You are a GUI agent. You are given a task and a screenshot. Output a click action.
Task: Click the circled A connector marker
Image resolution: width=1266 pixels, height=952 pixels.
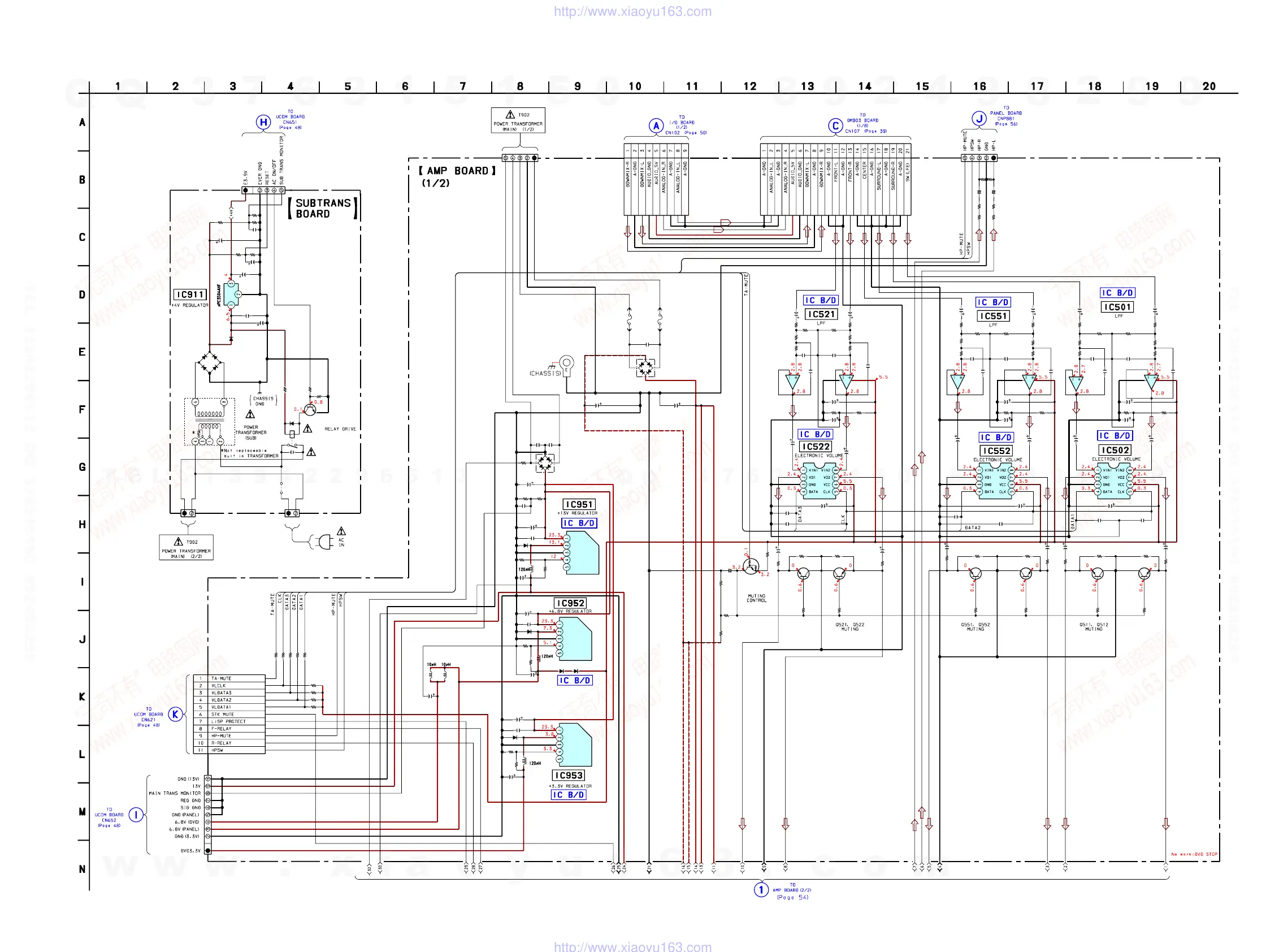tap(656, 126)
